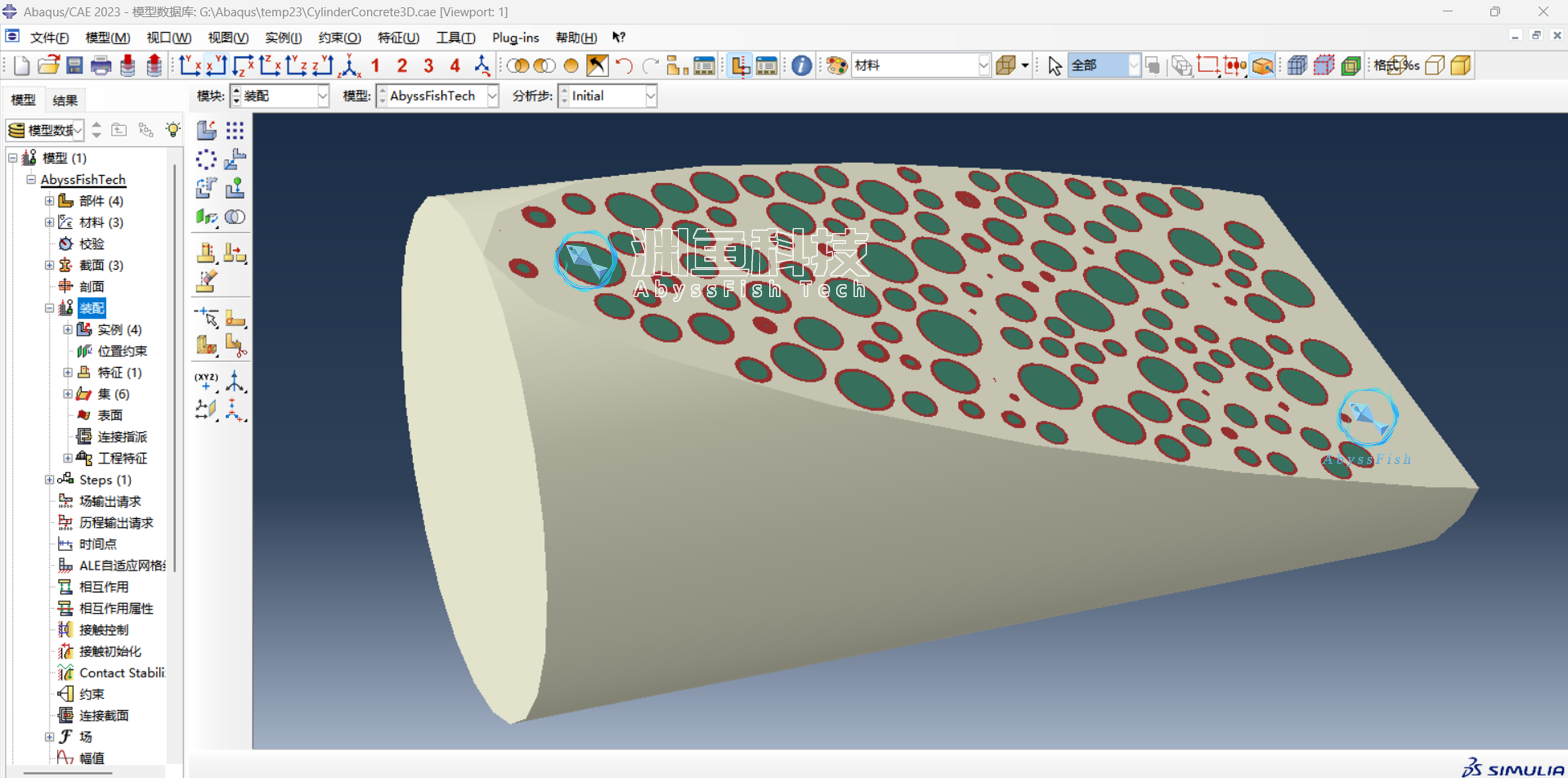Select 装配 in the model tree
The height and width of the screenshot is (778, 1568).
(x=92, y=308)
